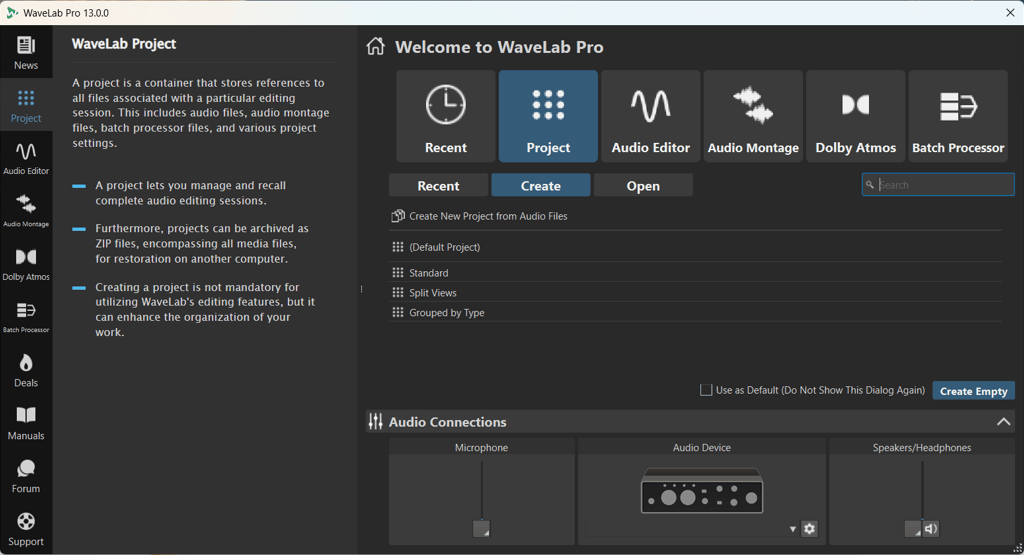Open Manuals from the sidebar
Screen dimensions: 1024x555
click(26, 422)
